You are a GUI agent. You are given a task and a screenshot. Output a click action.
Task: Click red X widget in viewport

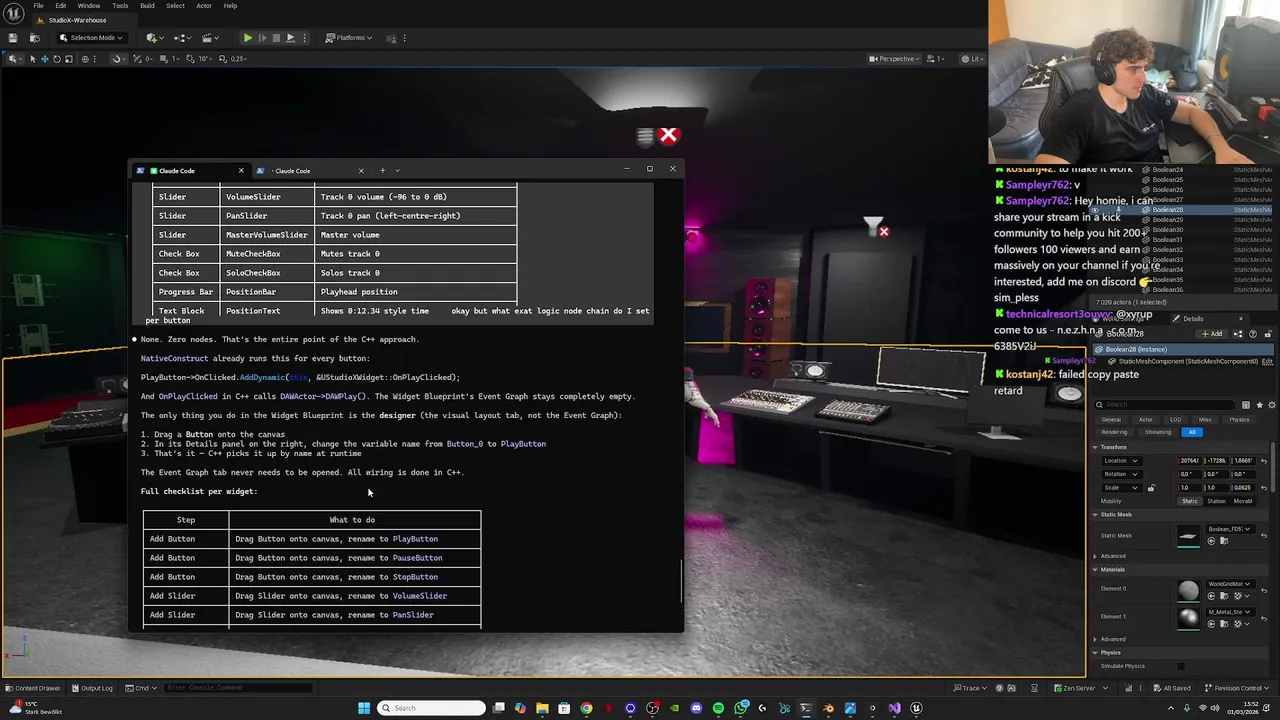[669, 135]
